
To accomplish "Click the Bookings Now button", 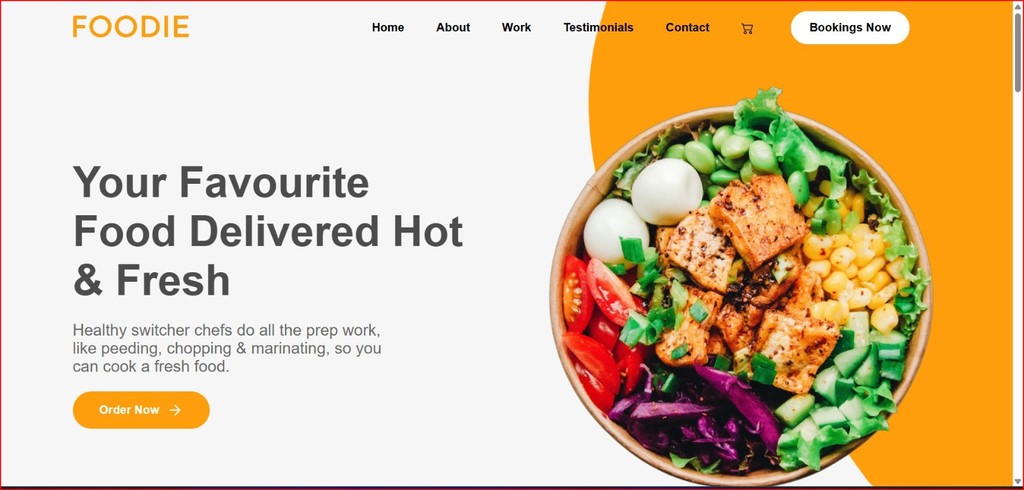I will point(850,27).
